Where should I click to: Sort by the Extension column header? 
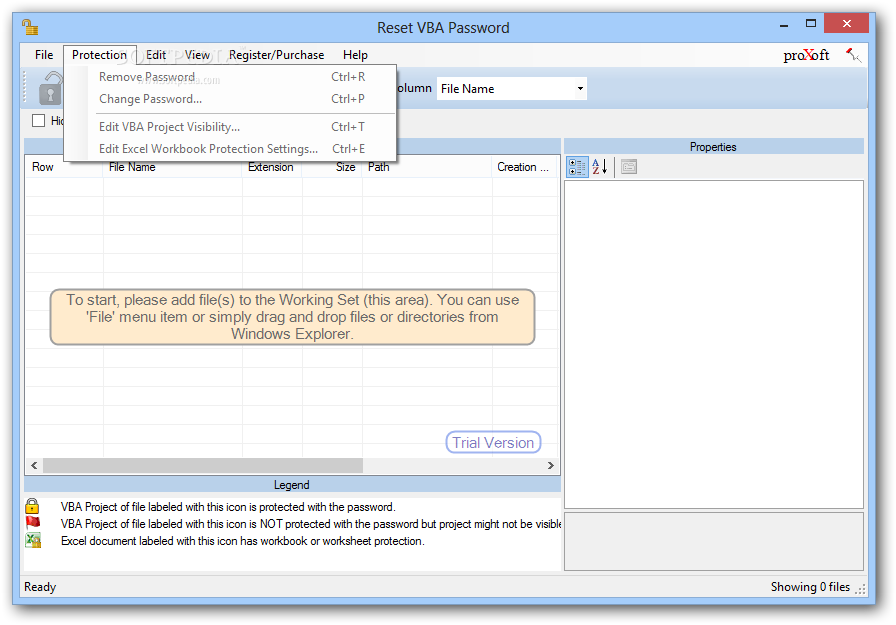tap(272, 167)
